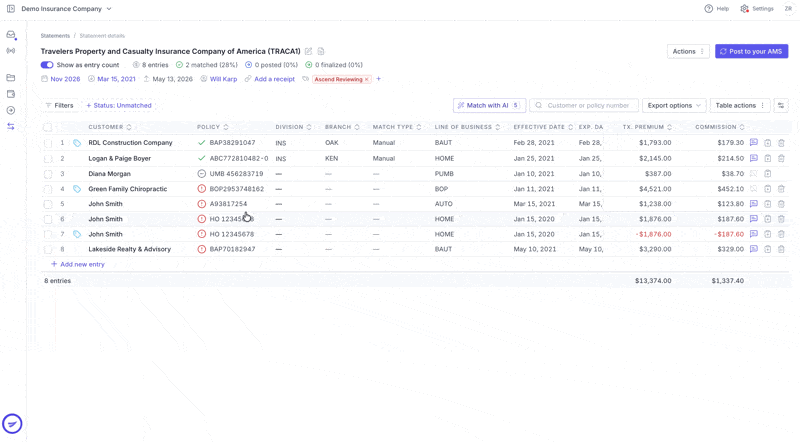Toggle Show as entry count switch

click(x=47, y=65)
